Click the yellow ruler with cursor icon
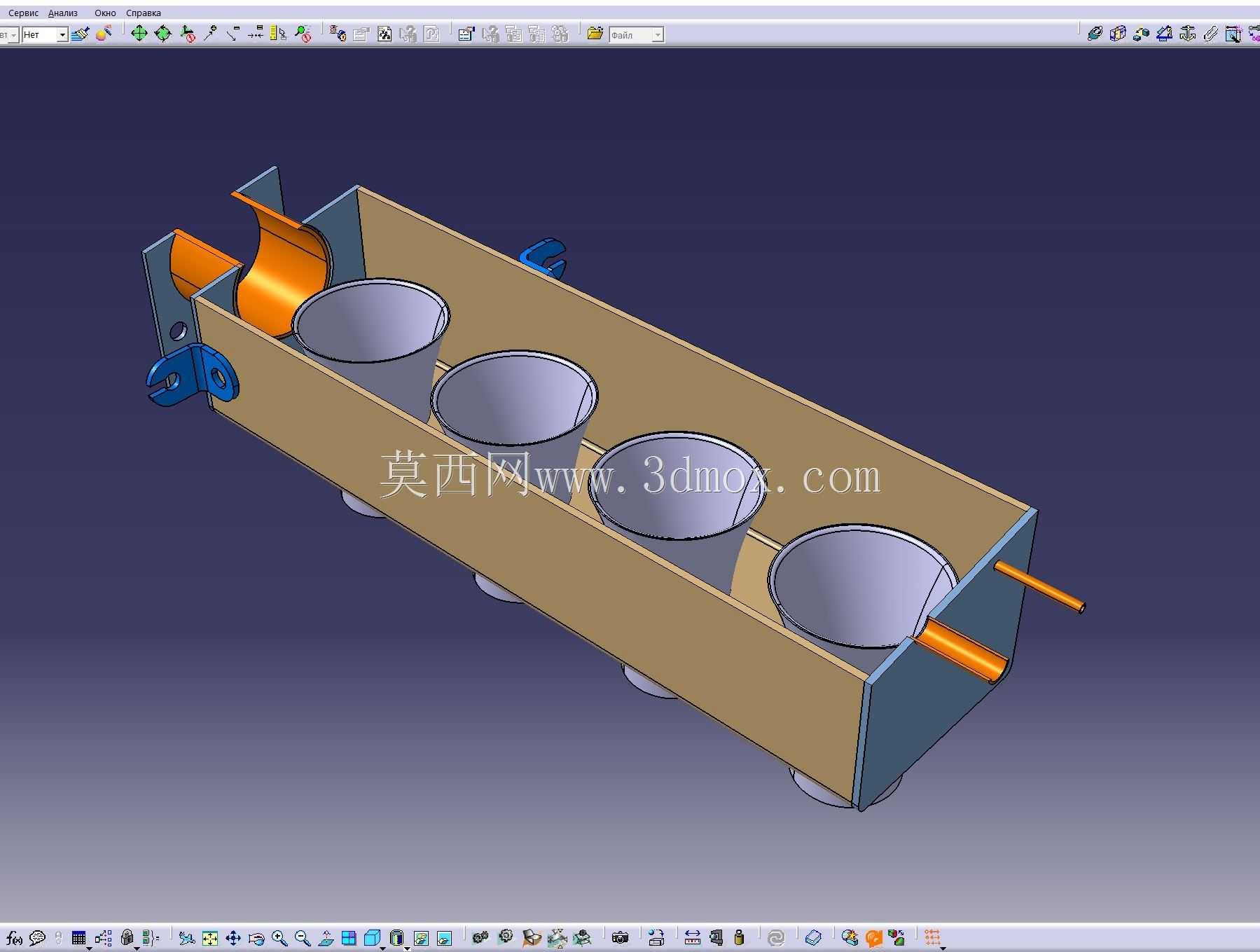 pyautogui.click(x=278, y=34)
